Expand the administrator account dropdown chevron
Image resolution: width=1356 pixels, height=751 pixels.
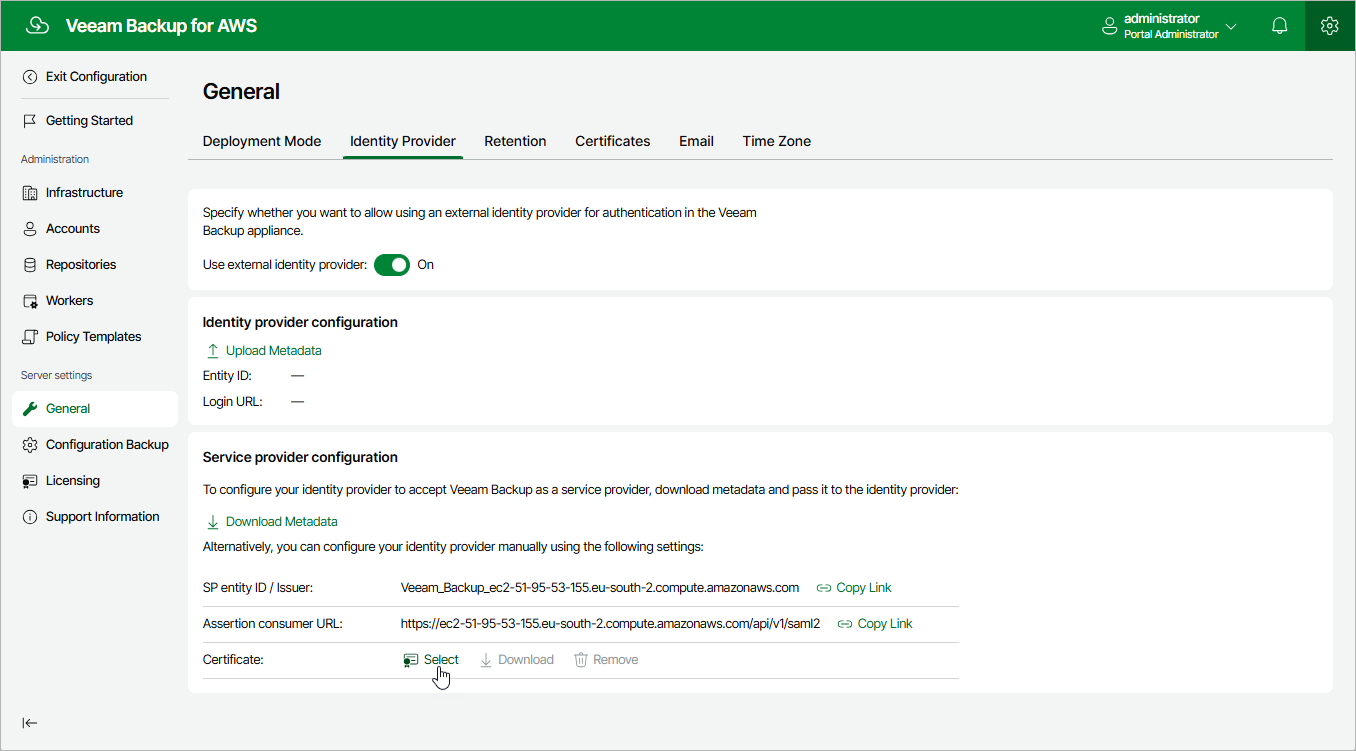pyautogui.click(x=1231, y=27)
